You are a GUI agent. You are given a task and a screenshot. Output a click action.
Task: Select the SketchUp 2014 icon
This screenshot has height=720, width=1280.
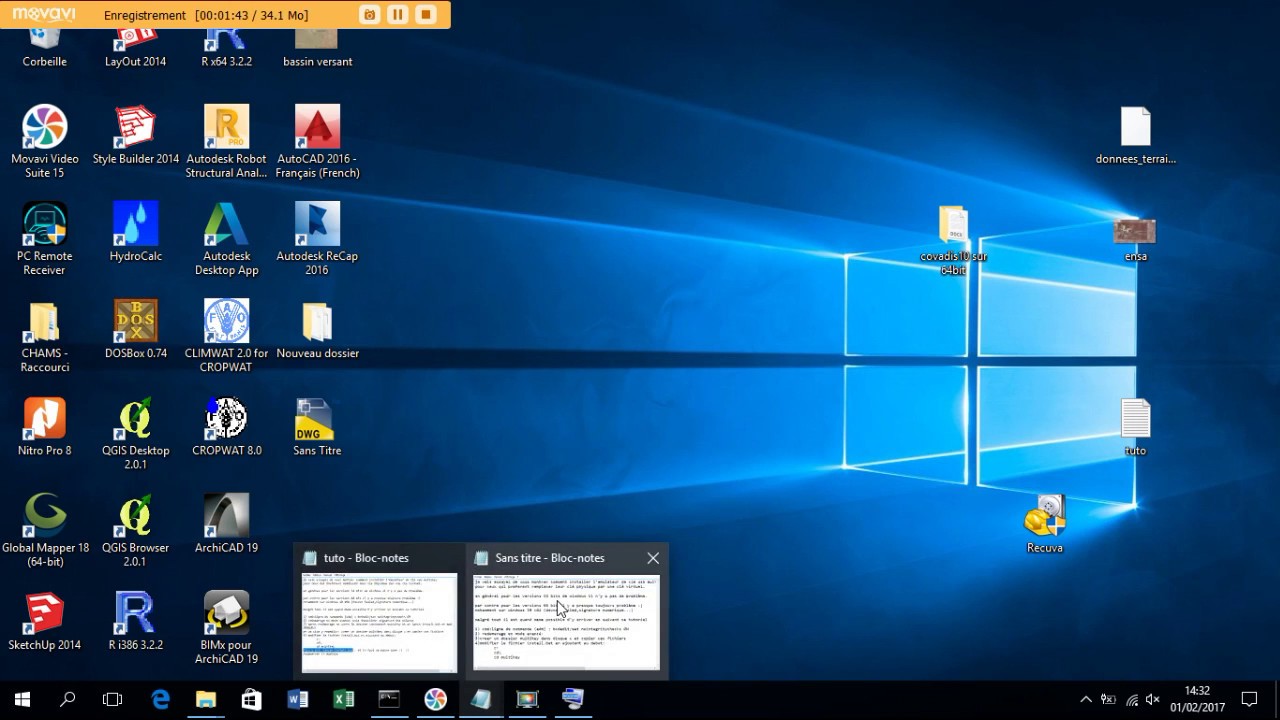45,621
